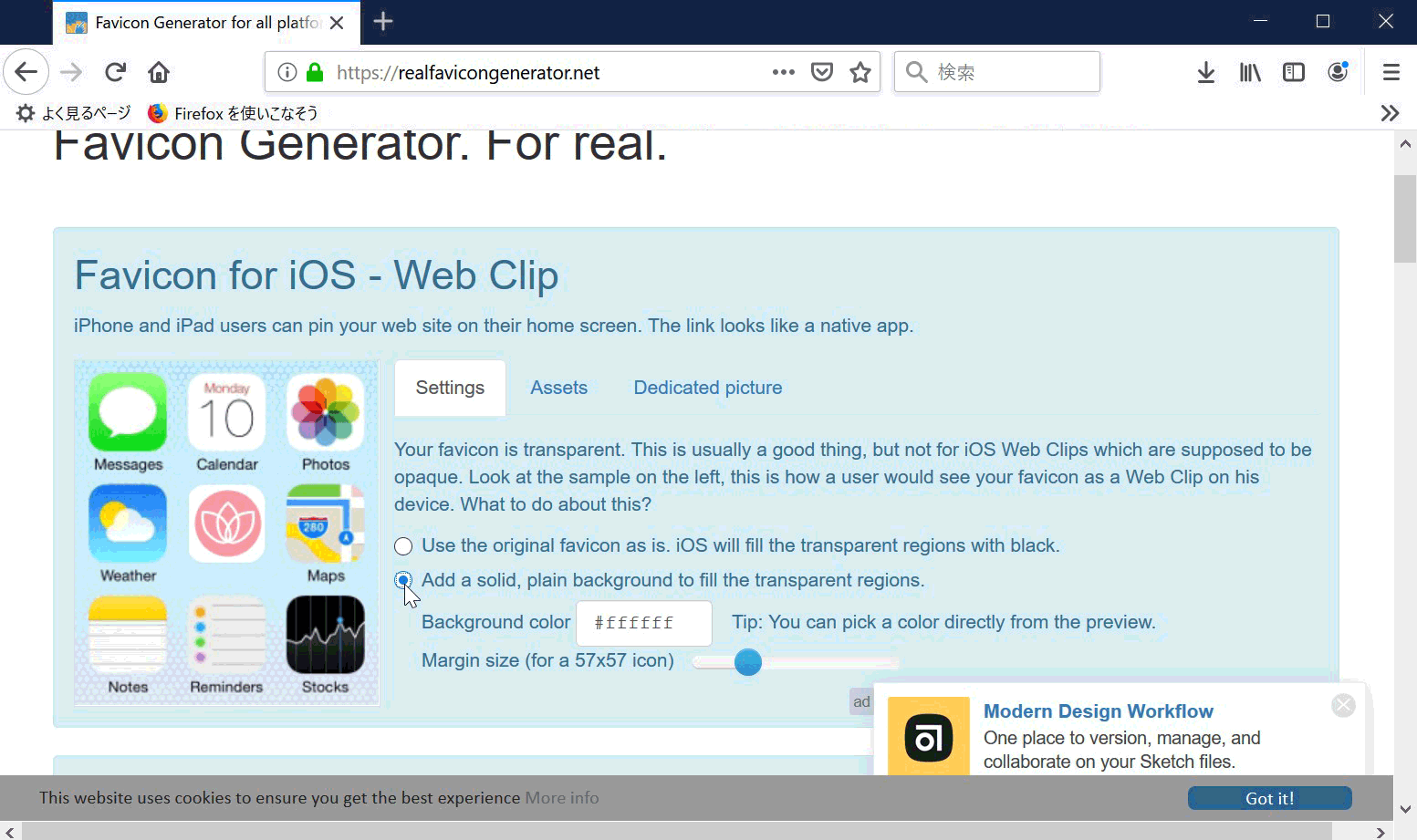The height and width of the screenshot is (840, 1417).
Task: Click the URL address bar
Action: click(x=571, y=72)
